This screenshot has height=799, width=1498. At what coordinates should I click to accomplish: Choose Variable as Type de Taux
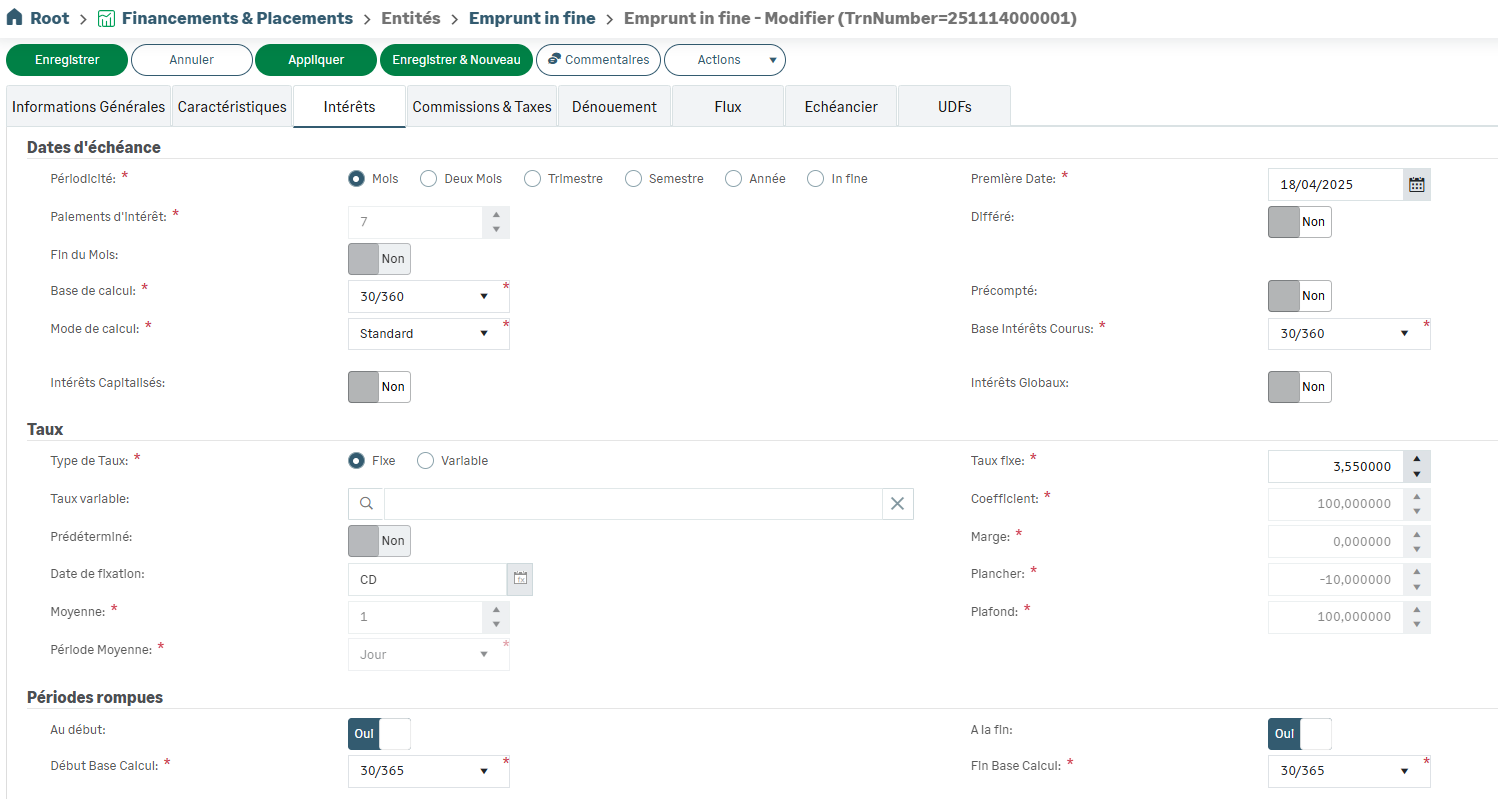(x=426, y=461)
